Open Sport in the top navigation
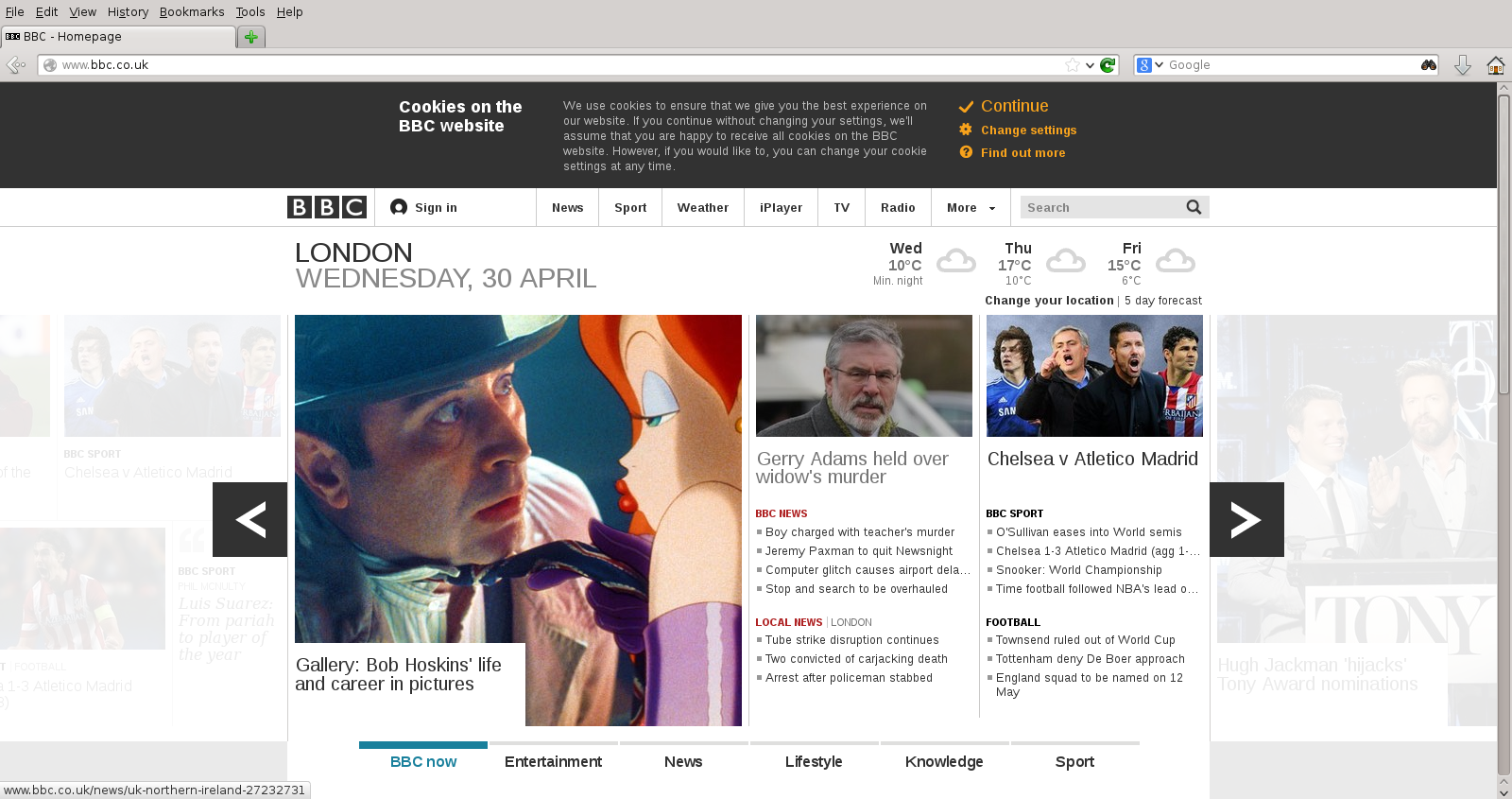 630,207
